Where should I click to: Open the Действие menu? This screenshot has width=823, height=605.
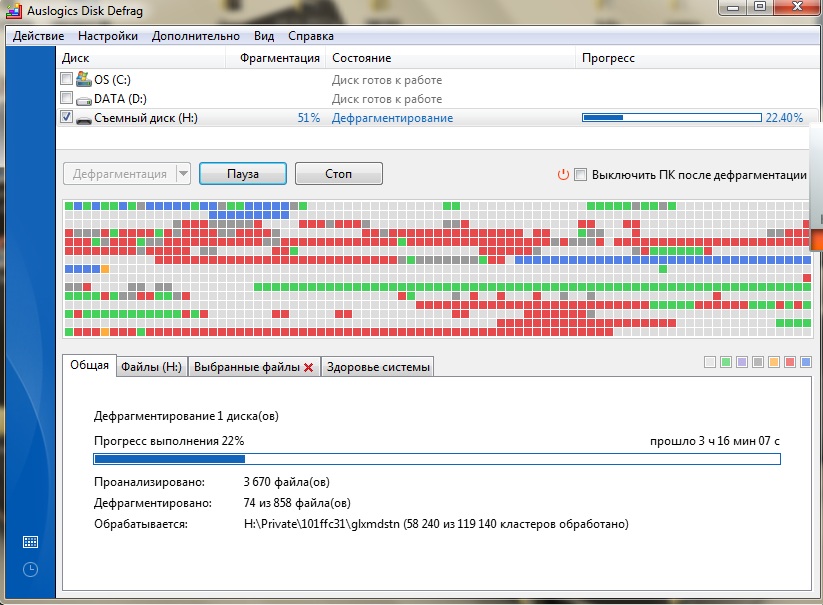(x=38, y=36)
